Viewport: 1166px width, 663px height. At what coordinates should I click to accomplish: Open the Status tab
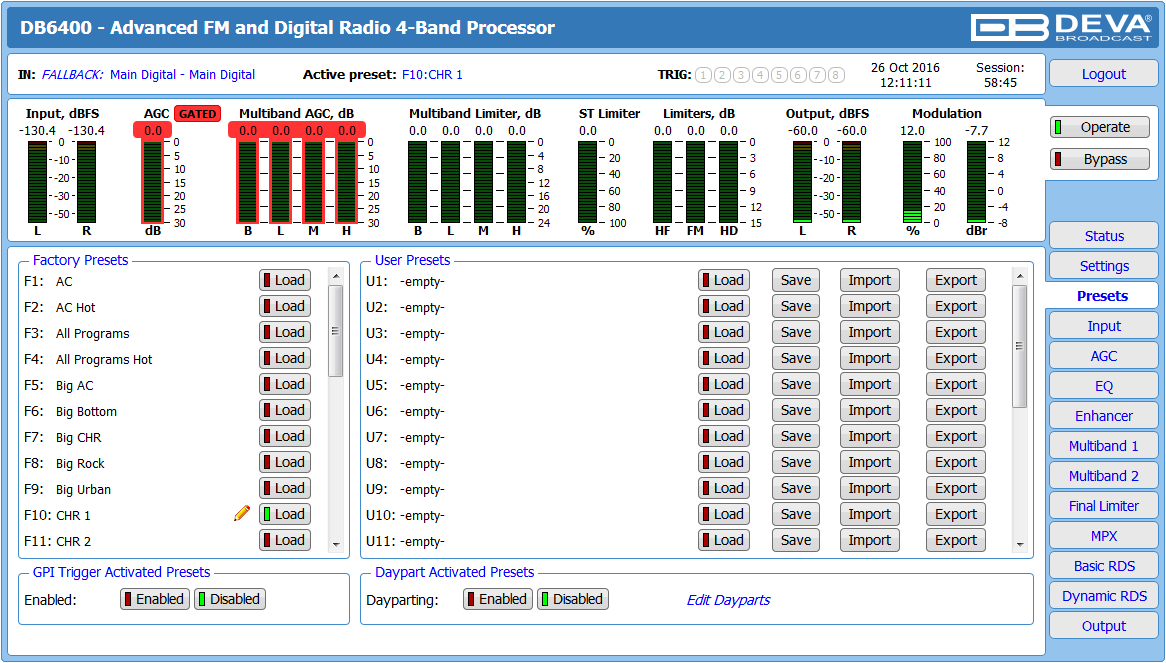[1104, 236]
